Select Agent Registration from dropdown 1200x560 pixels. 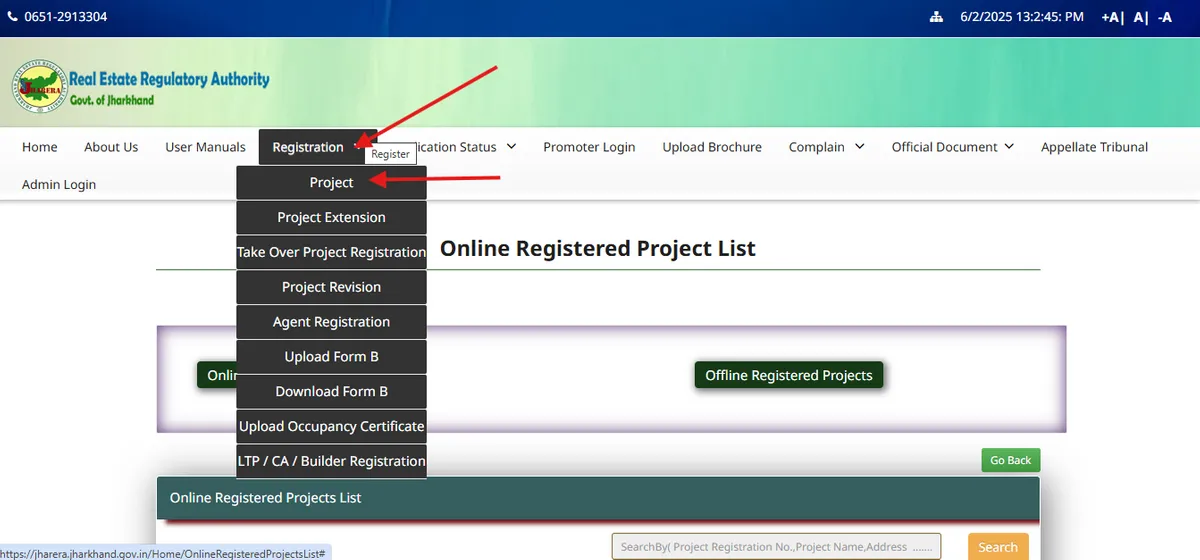coord(331,322)
